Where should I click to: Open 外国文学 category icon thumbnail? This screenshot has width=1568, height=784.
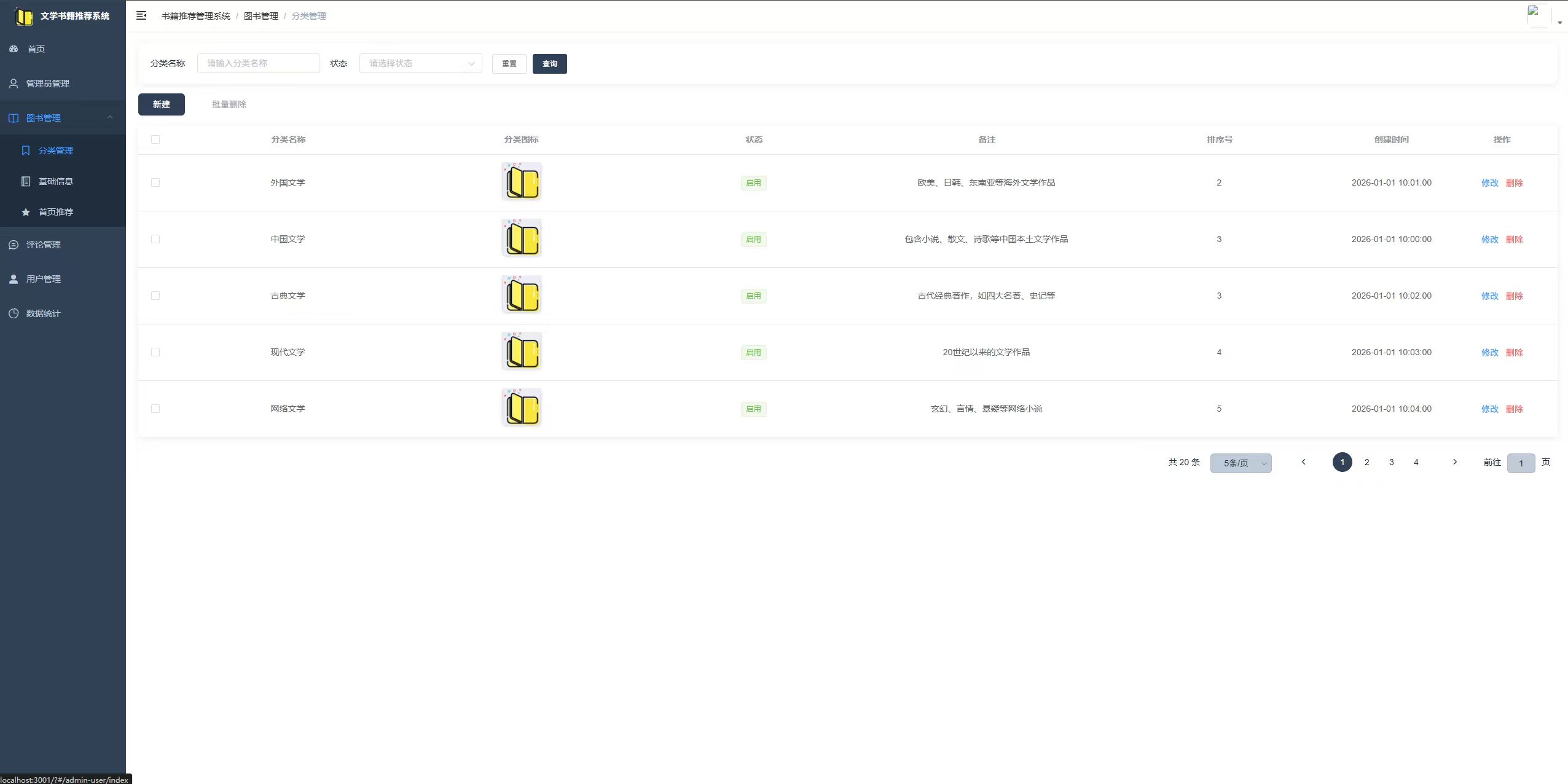pos(522,182)
